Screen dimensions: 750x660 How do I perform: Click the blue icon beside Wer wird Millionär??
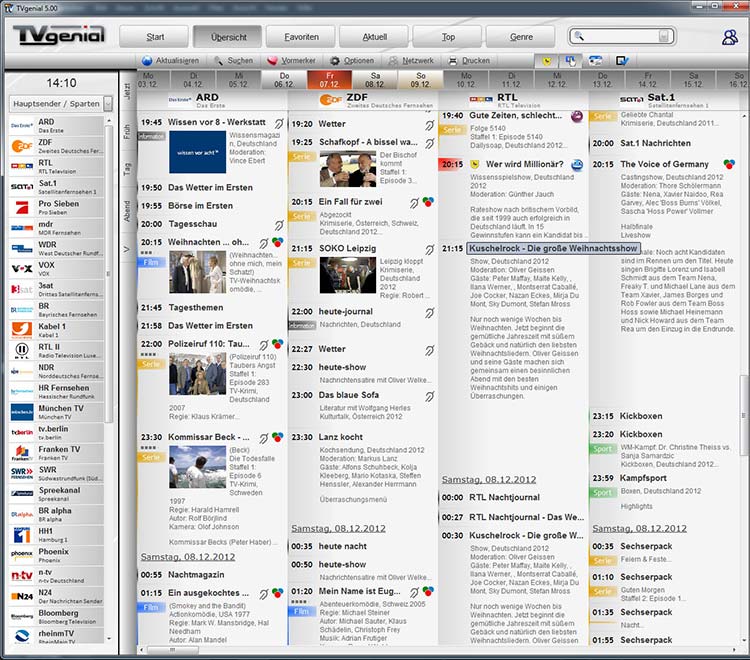click(x=577, y=165)
